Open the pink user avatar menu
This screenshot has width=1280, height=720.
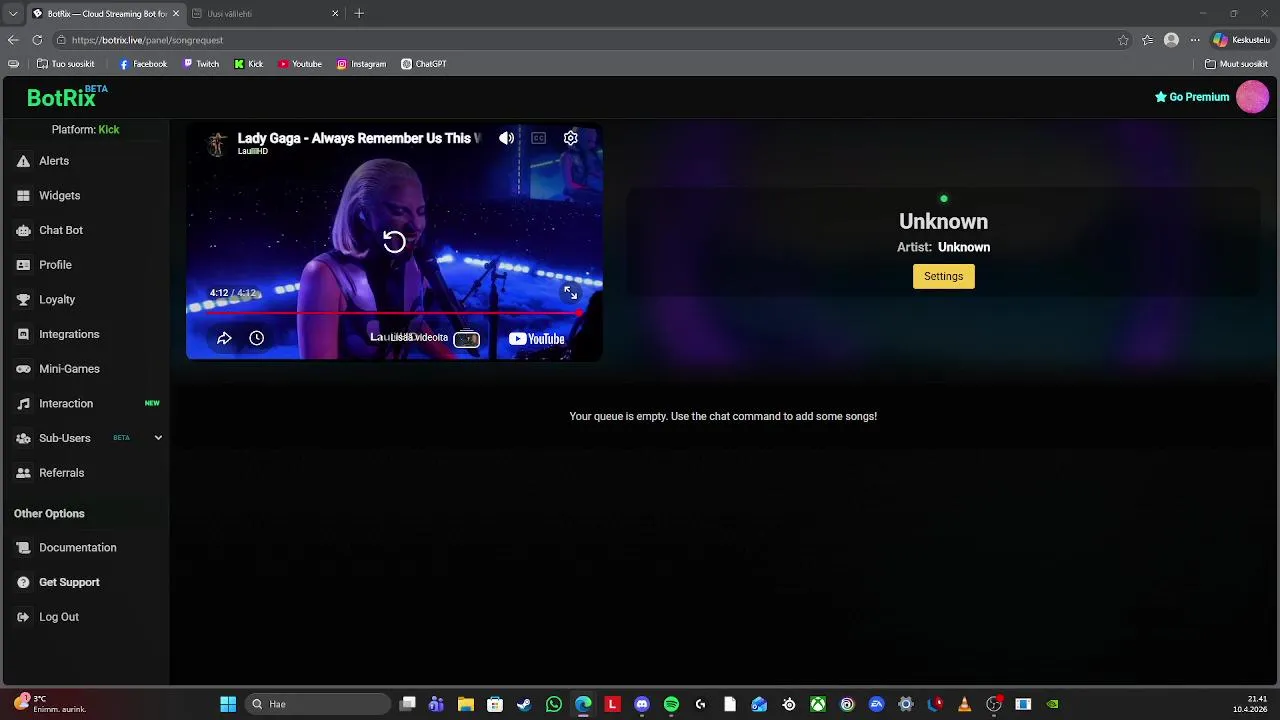(x=1252, y=97)
